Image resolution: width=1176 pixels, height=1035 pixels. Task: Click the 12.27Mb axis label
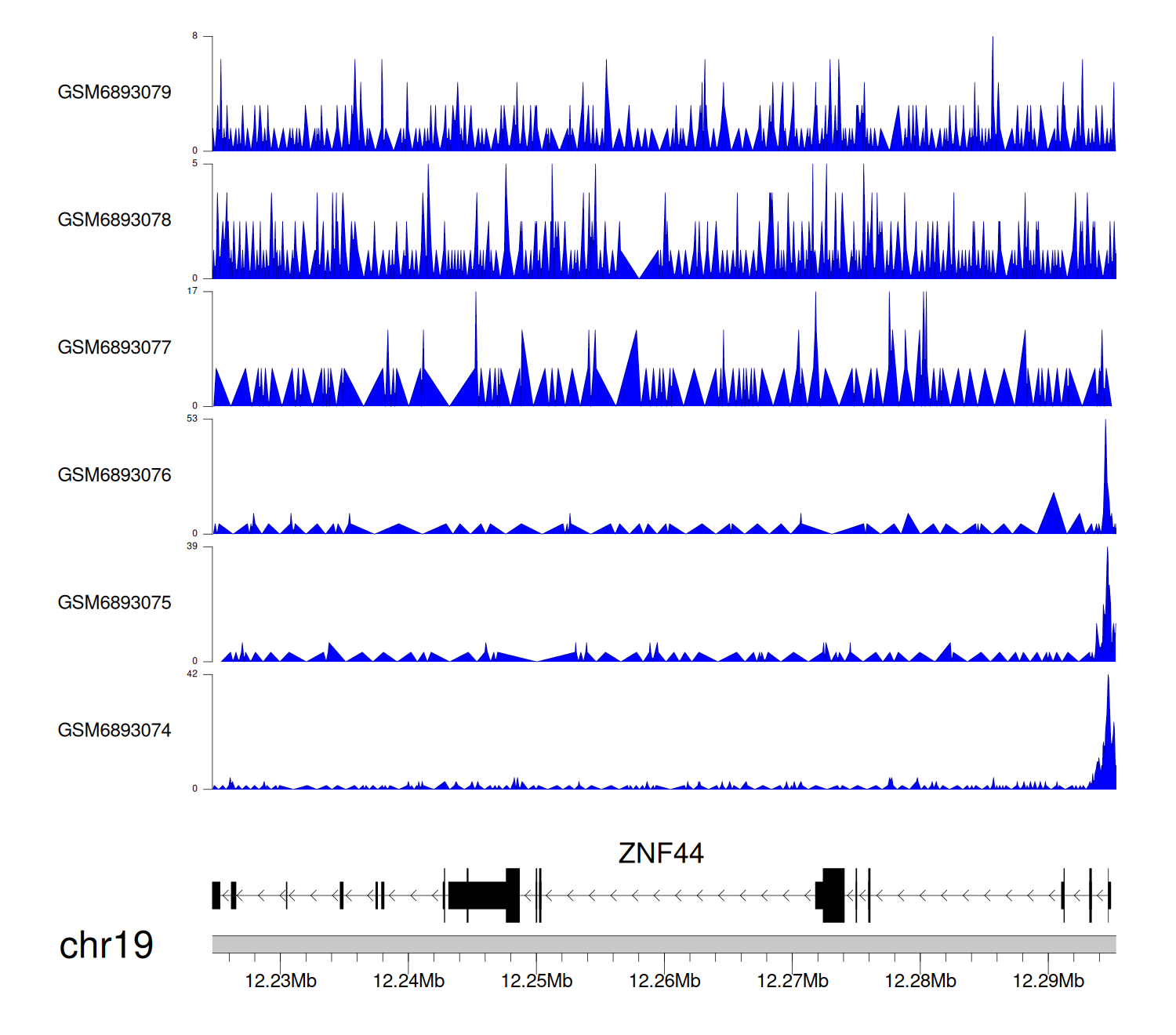pos(792,981)
